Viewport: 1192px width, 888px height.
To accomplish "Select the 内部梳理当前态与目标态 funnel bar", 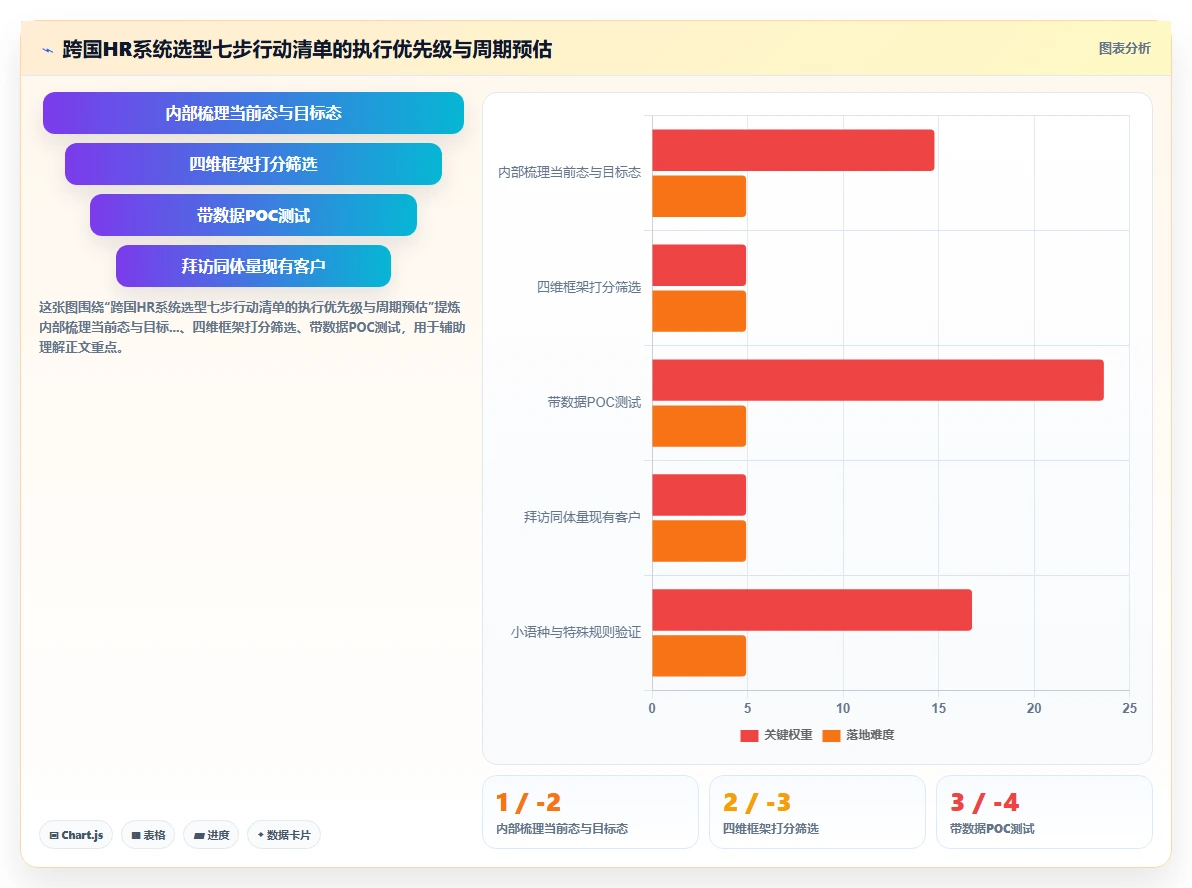I will coord(253,113).
